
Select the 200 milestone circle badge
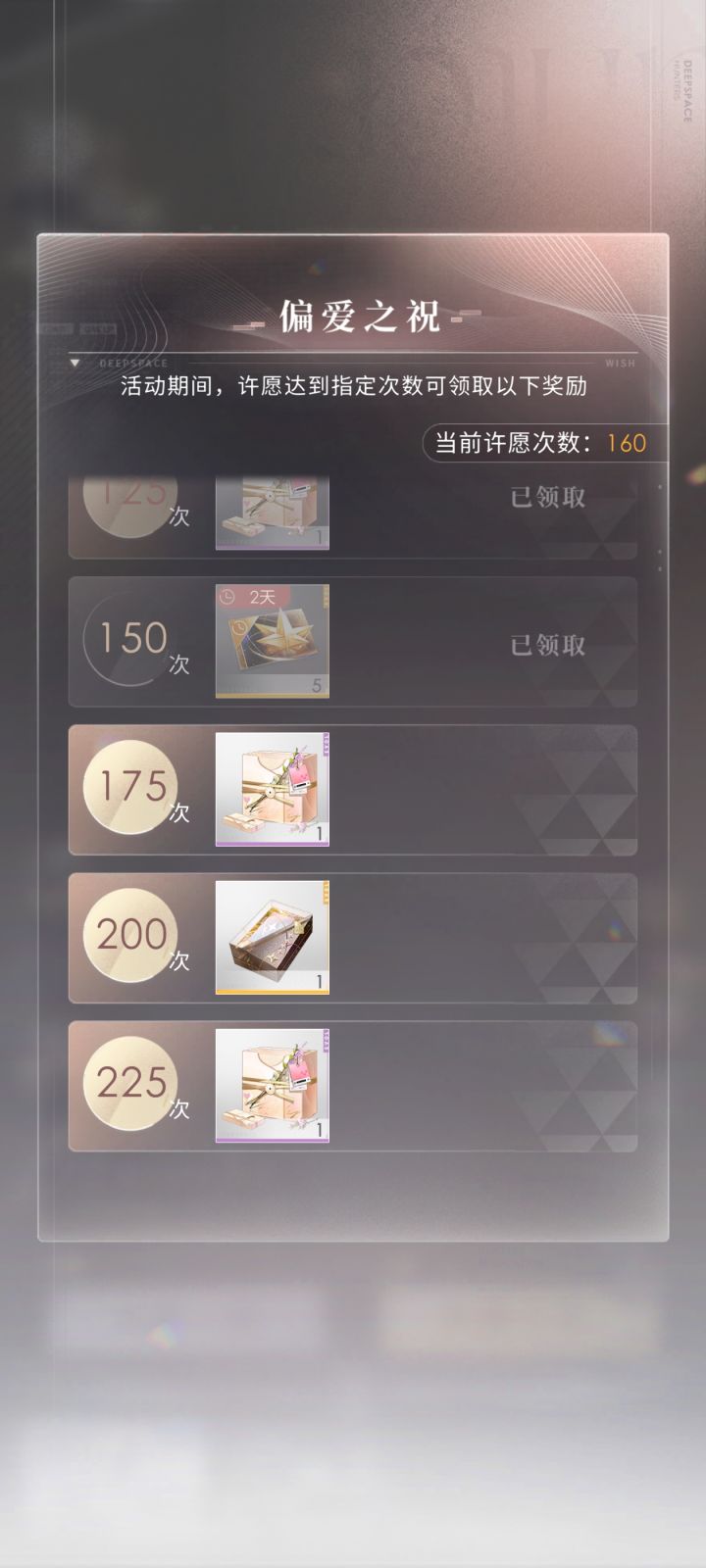tap(130, 935)
